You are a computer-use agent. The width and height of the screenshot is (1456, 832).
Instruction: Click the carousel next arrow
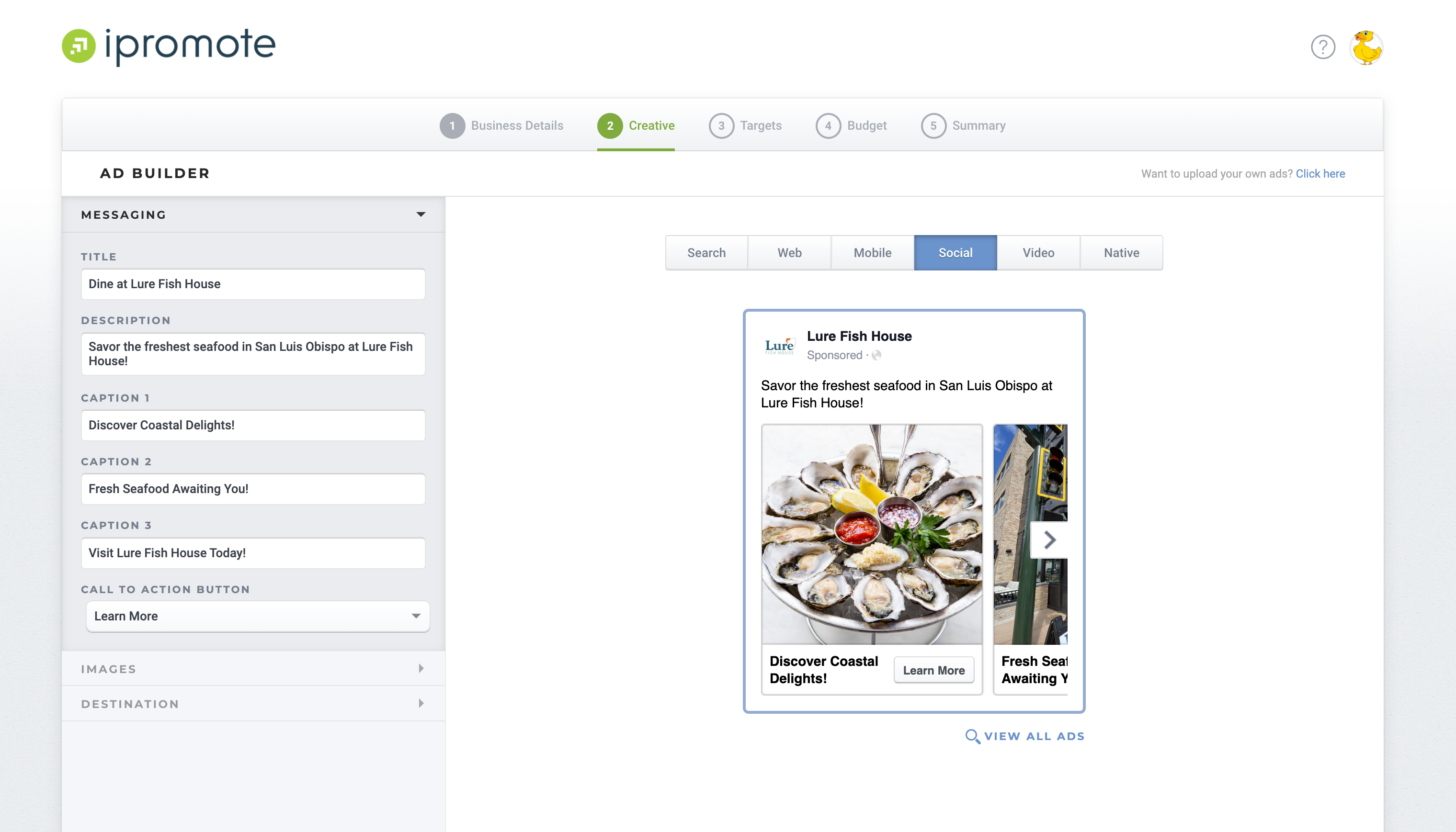(1049, 540)
